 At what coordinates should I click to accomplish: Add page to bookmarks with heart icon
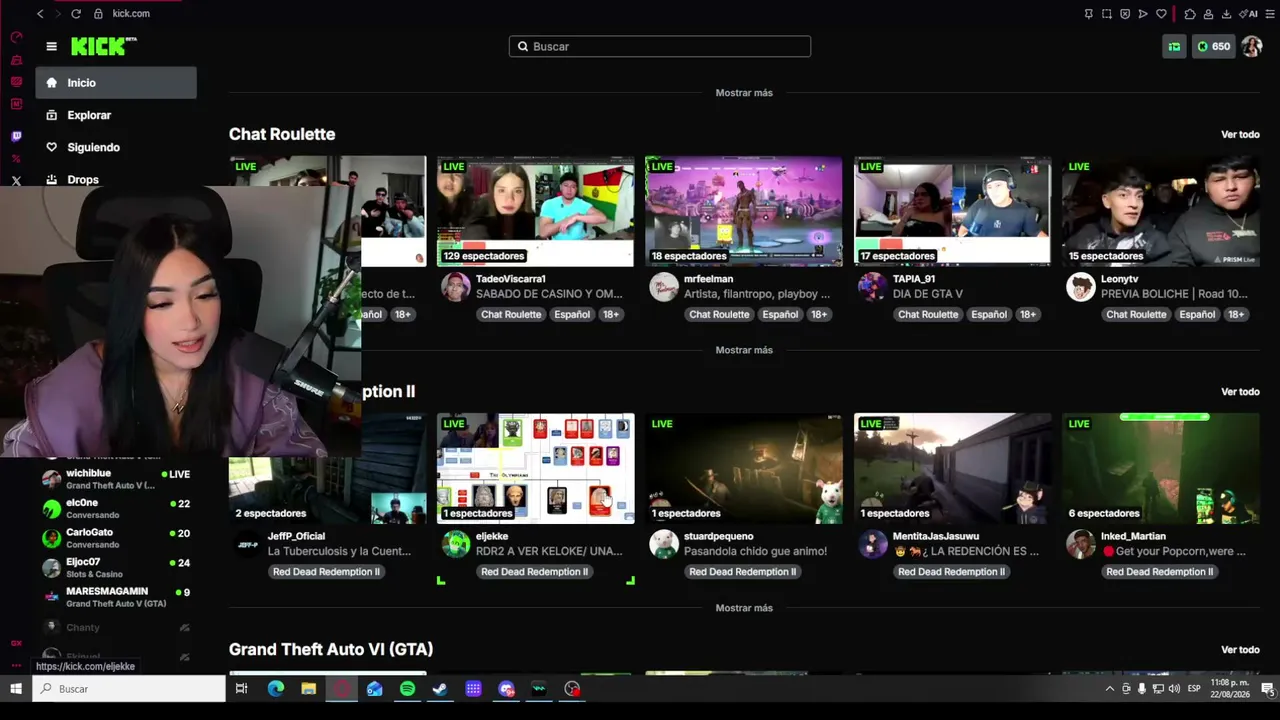(x=1161, y=14)
